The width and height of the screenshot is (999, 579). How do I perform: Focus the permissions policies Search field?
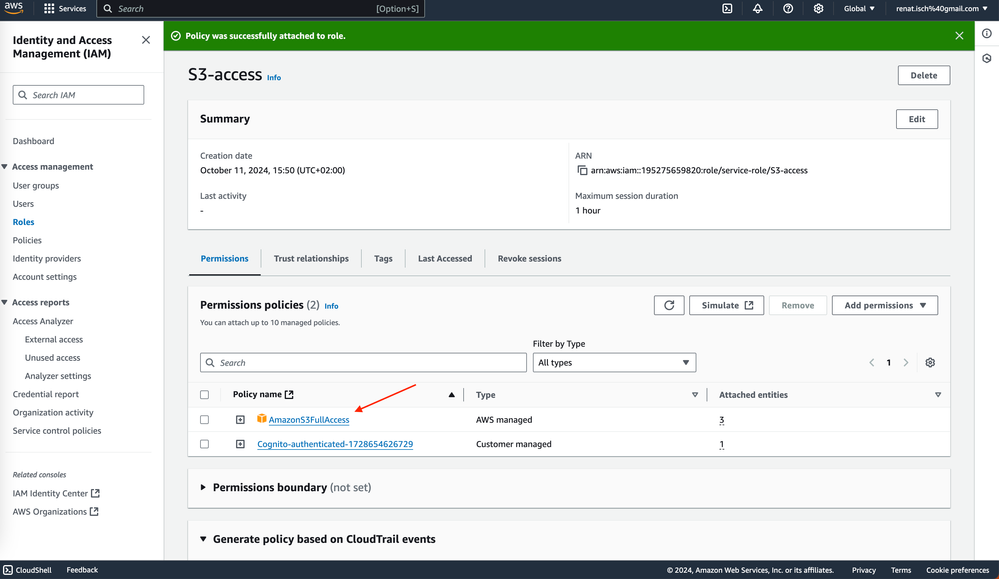363,362
